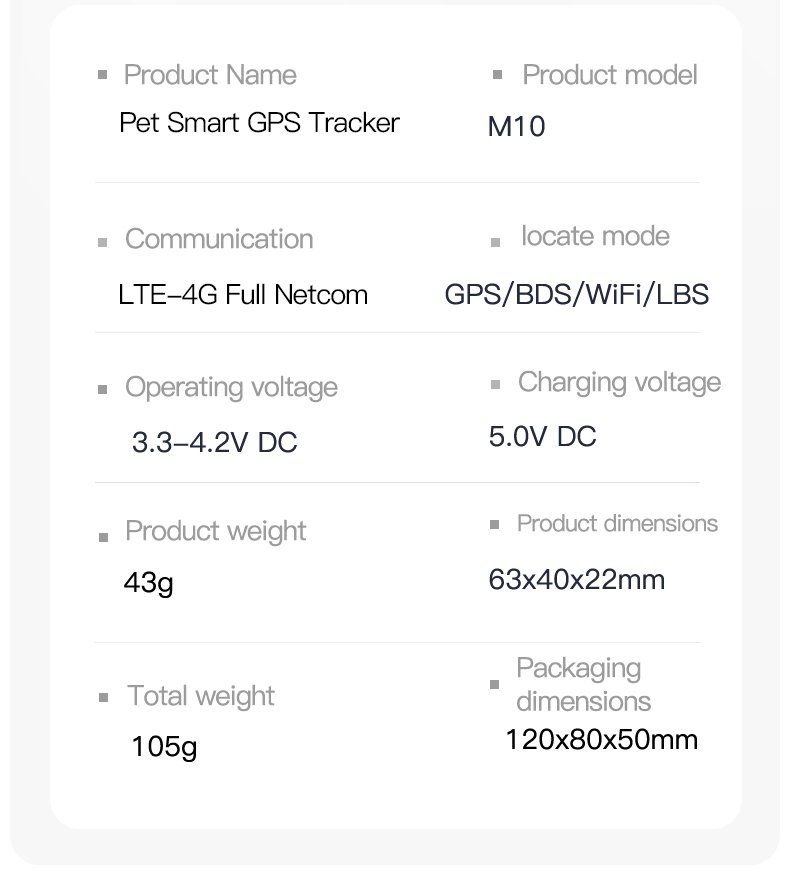Select the GPS/BDS/WiFi/LBS text
Image resolution: width=790 pixels, height=872 pixels.
[x=576, y=295]
